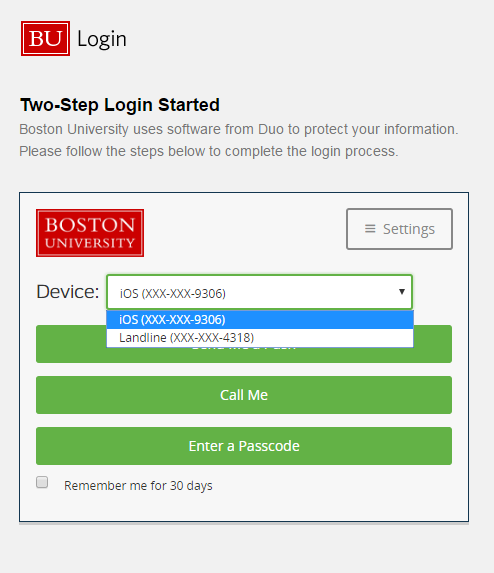Click the partially hidden Send Me a Push button
This screenshot has width=494, height=573.
click(x=244, y=355)
